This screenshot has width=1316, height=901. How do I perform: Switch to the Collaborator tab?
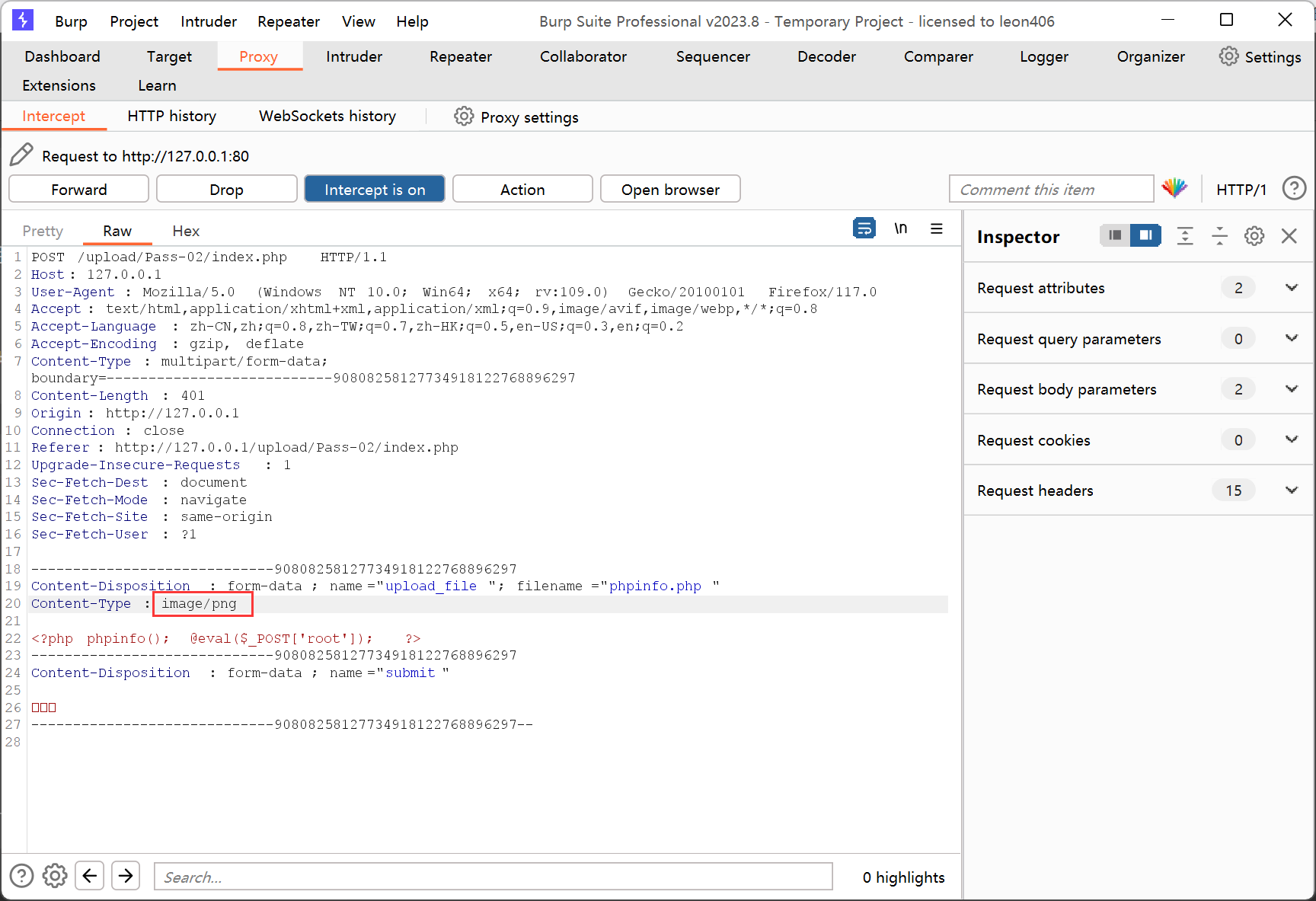(x=583, y=56)
